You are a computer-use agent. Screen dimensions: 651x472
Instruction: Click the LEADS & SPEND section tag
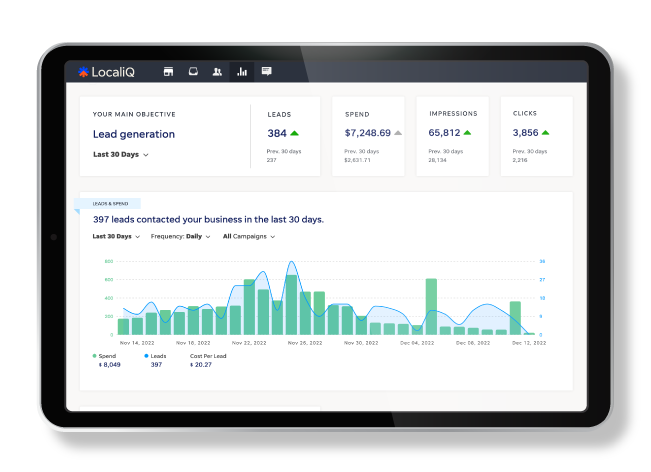110,203
